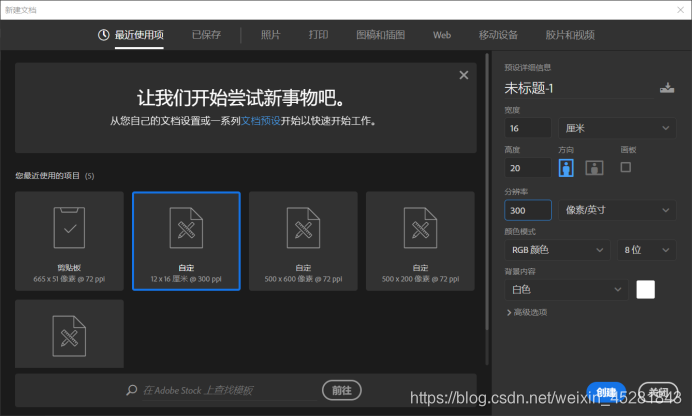Select landscape orientation icon
Screen dimensions: 692x417
click(x=594, y=168)
